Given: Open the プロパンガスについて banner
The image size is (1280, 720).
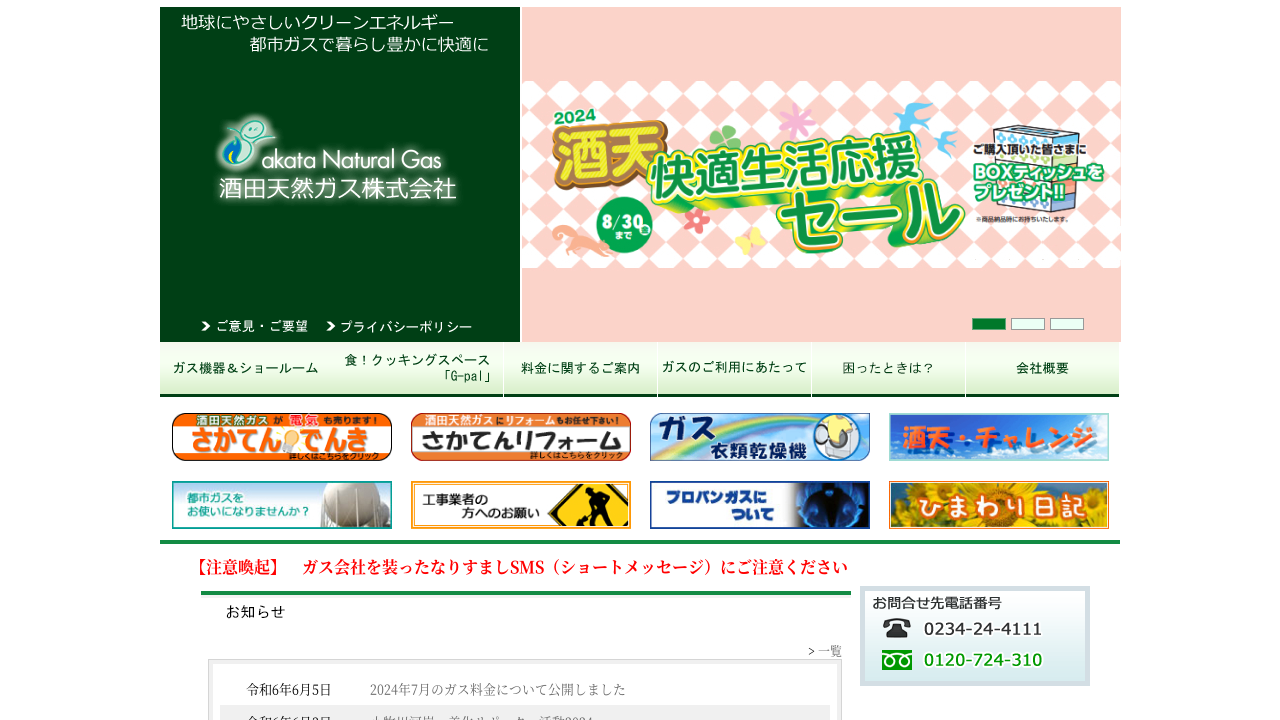Looking at the screenshot, I should 760,505.
